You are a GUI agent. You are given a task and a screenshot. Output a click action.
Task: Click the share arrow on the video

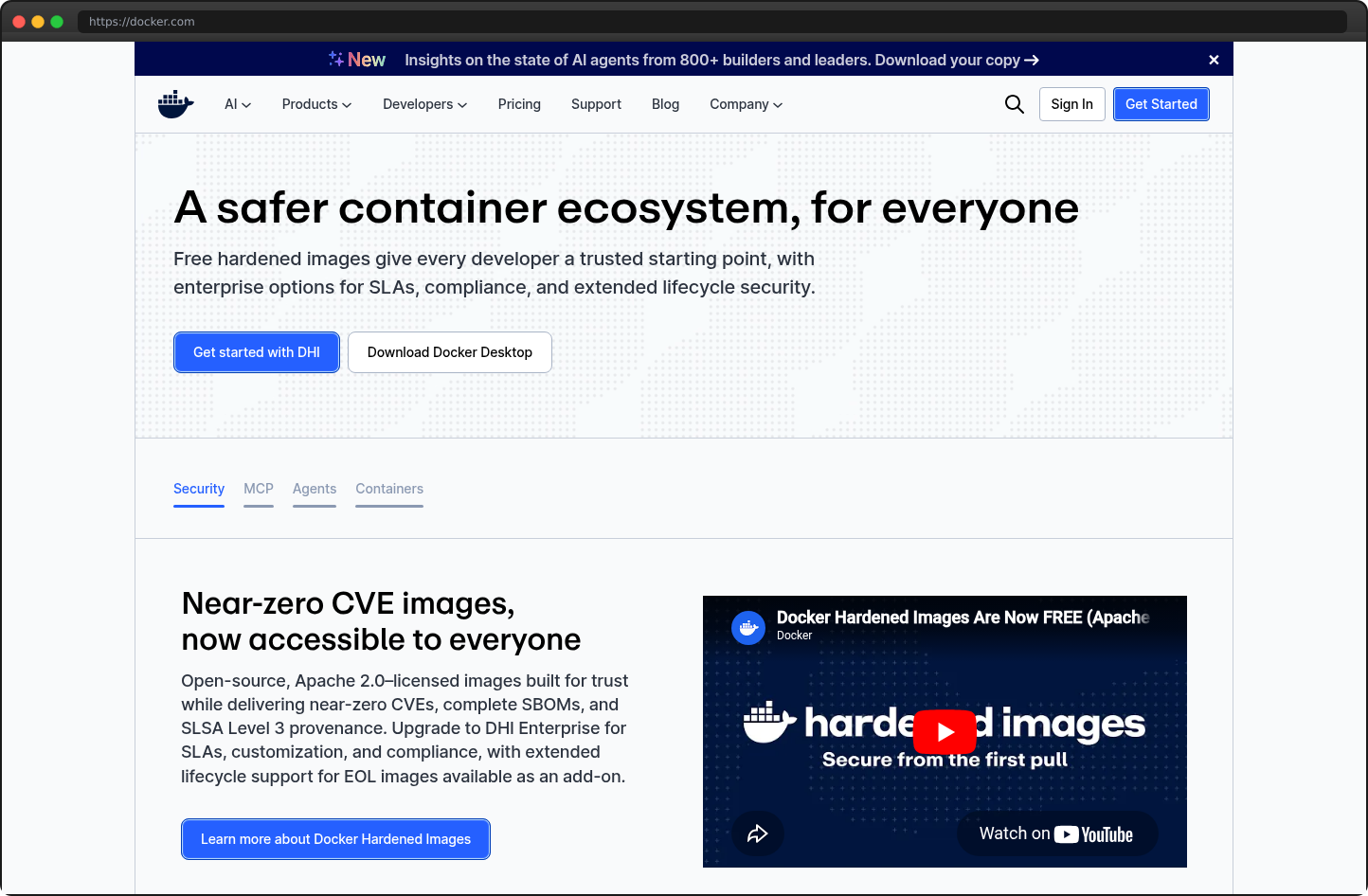[758, 833]
